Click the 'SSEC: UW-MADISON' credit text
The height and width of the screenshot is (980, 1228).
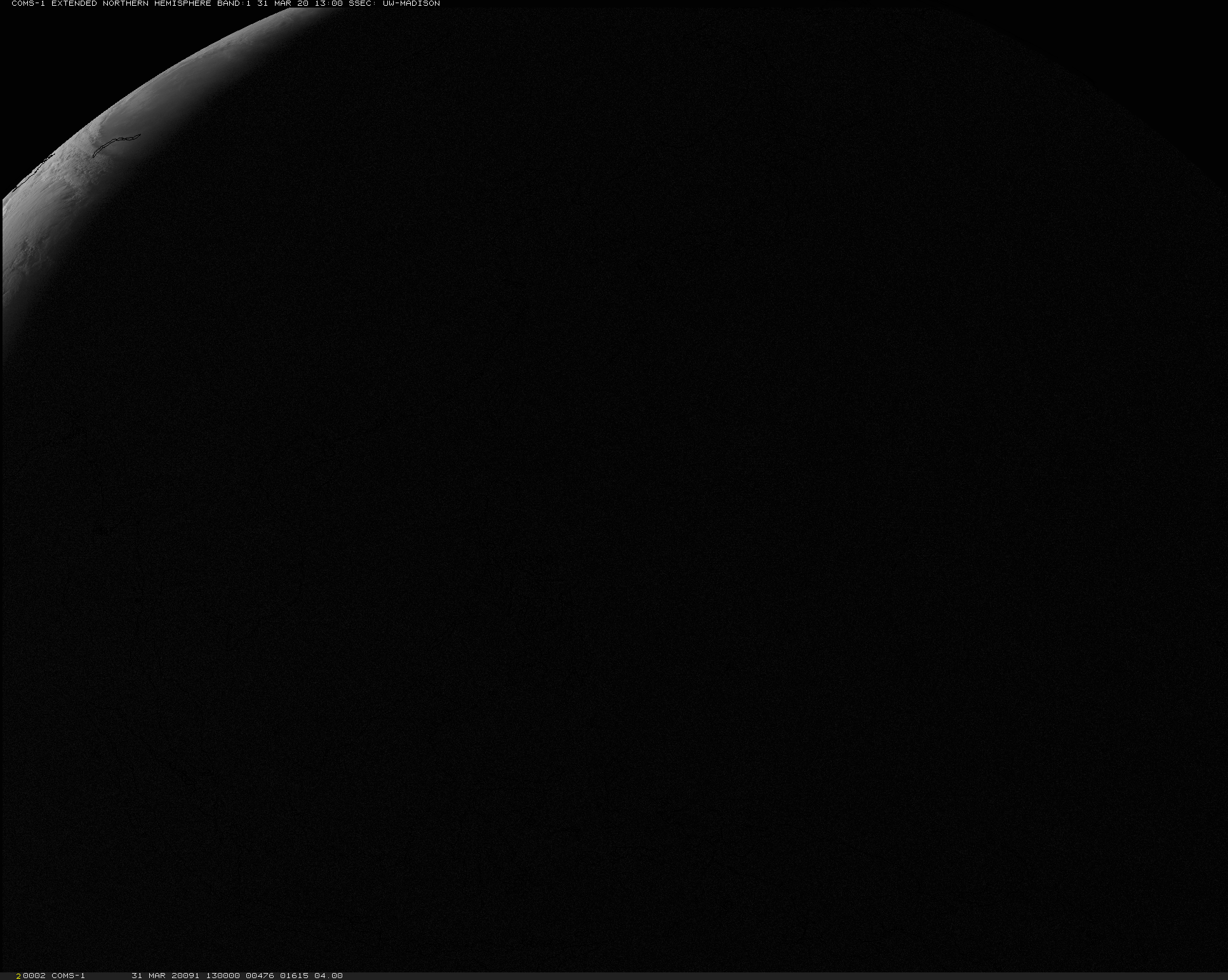tap(394, 4)
